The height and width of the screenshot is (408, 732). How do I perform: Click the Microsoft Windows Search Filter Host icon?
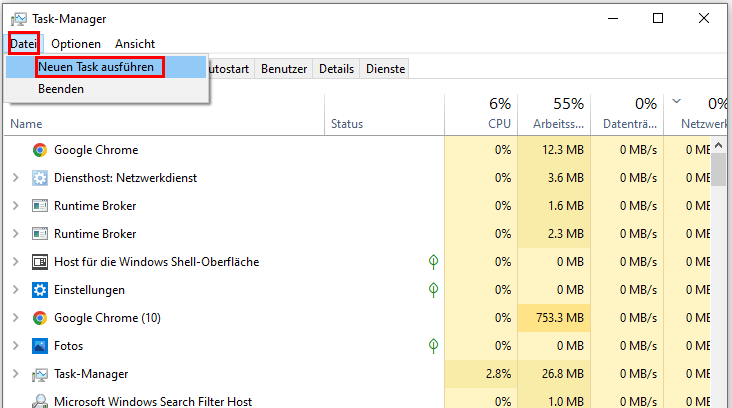(40, 401)
